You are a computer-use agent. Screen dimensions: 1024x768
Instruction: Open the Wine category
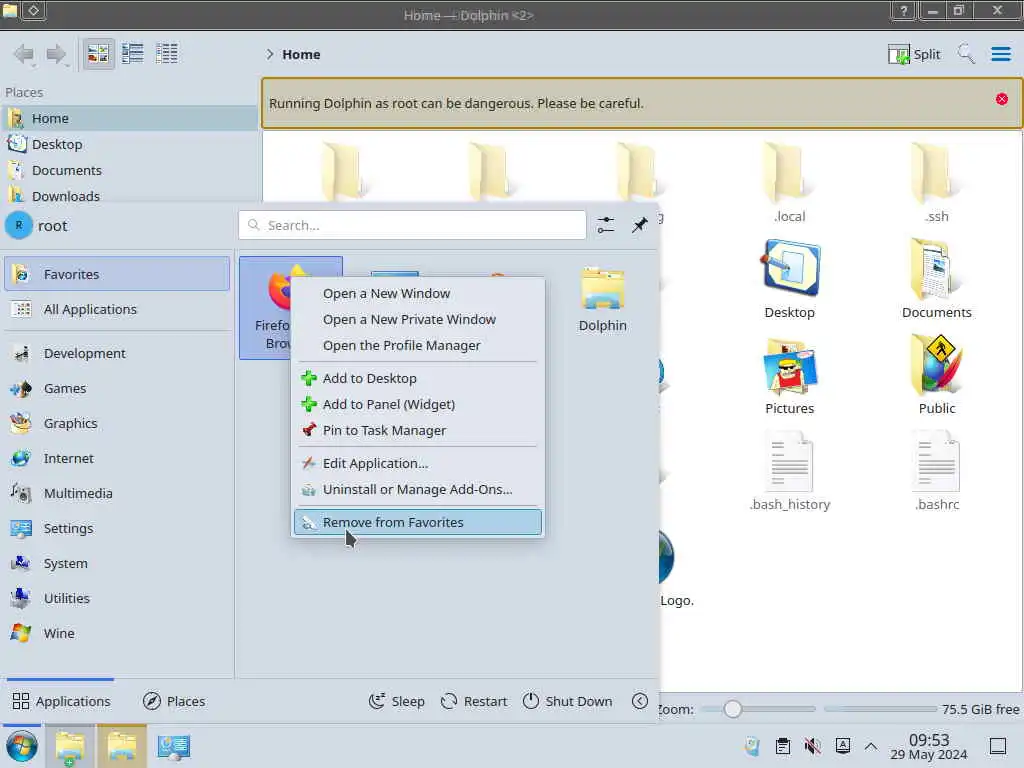click(x=117, y=633)
